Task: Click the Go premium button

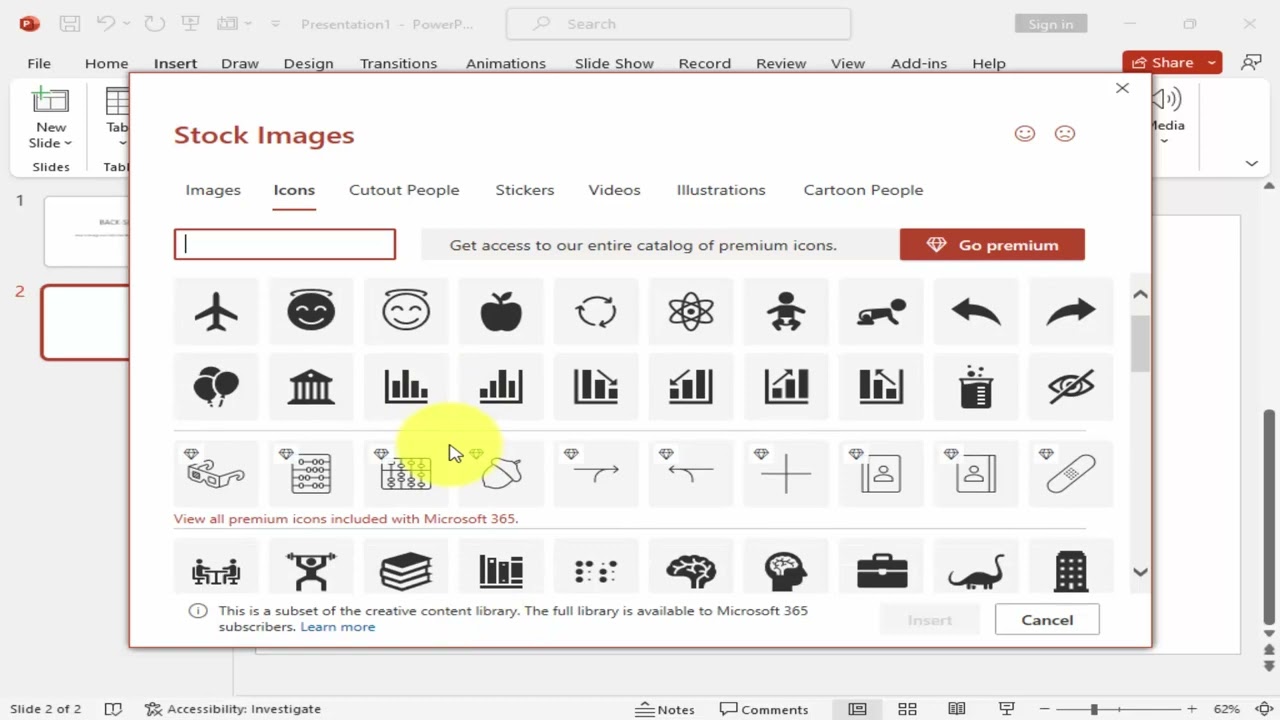Action: (992, 245)
